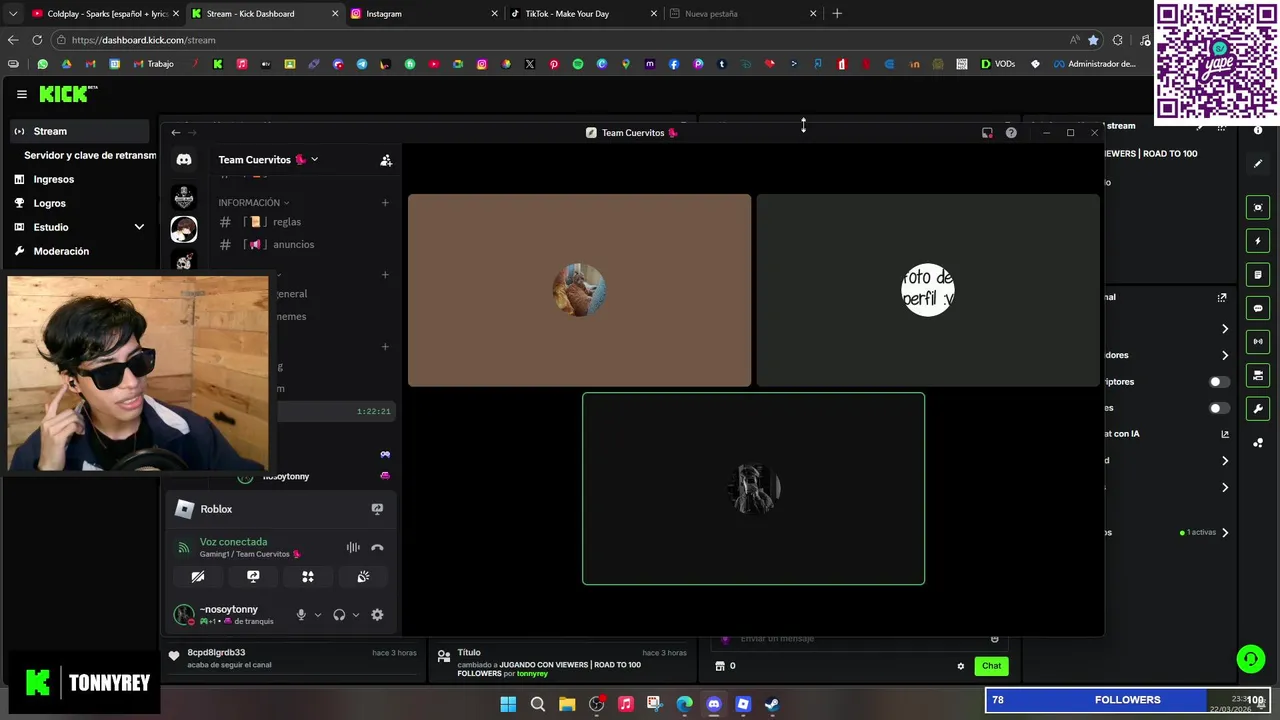Toggle lower switch in Kick channel panel
The width and height of the screenshot is (1280, 720).
coord(1219,408)
